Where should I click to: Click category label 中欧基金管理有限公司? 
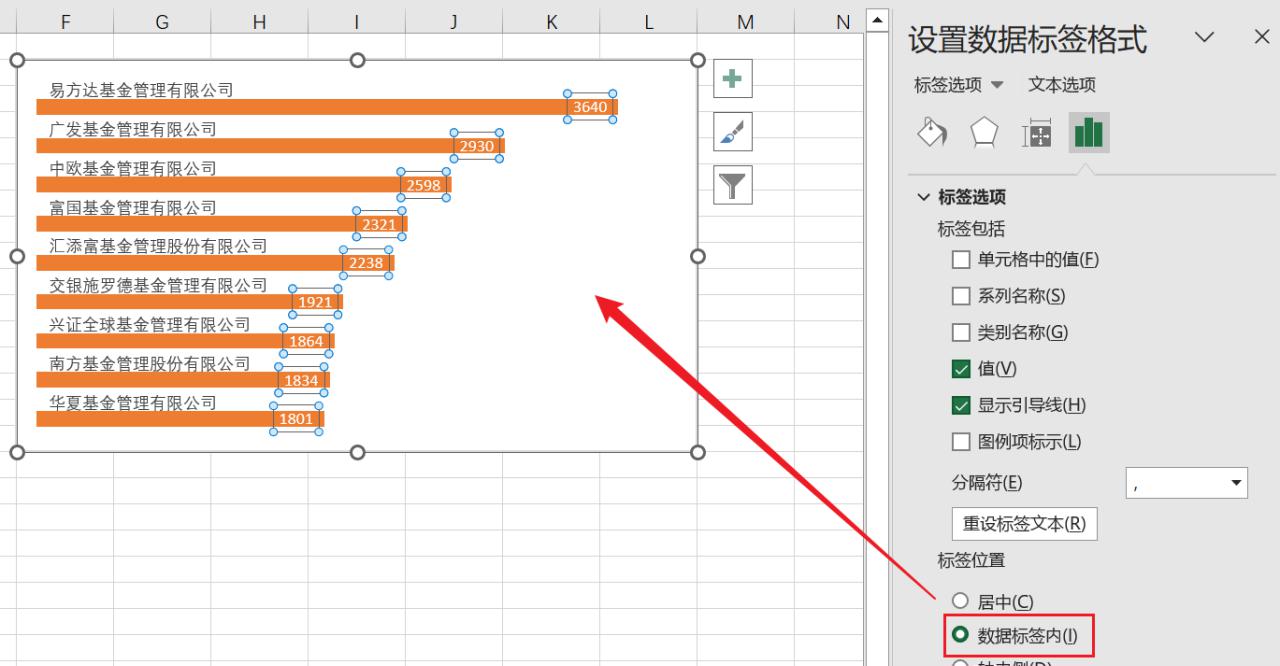(133, 168)
